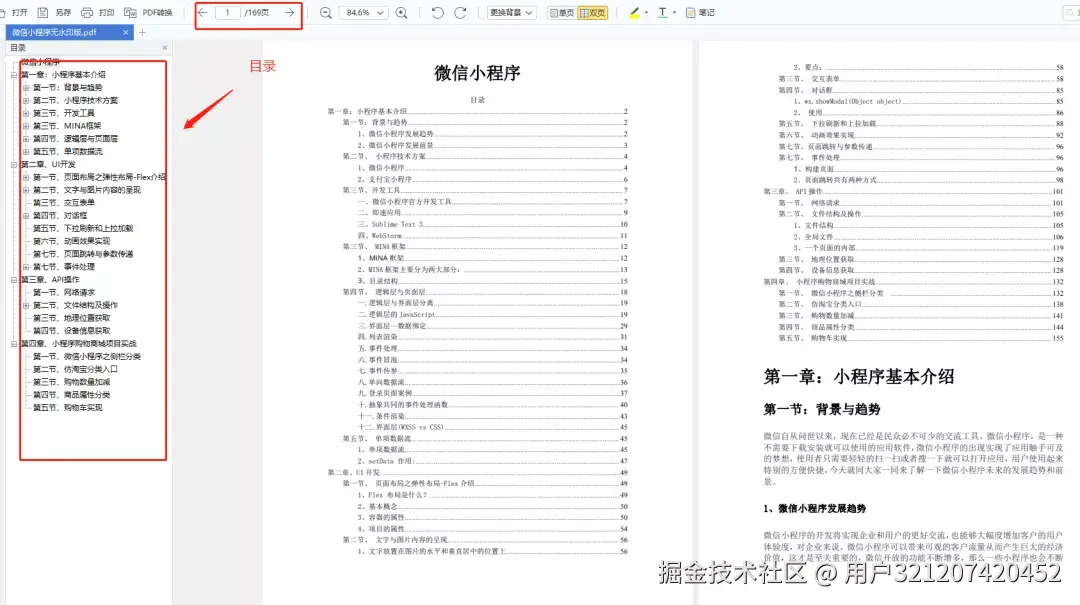Expand 第一节、页面布局之弹性布局-Flex介绍 node

tap(26, 177)
